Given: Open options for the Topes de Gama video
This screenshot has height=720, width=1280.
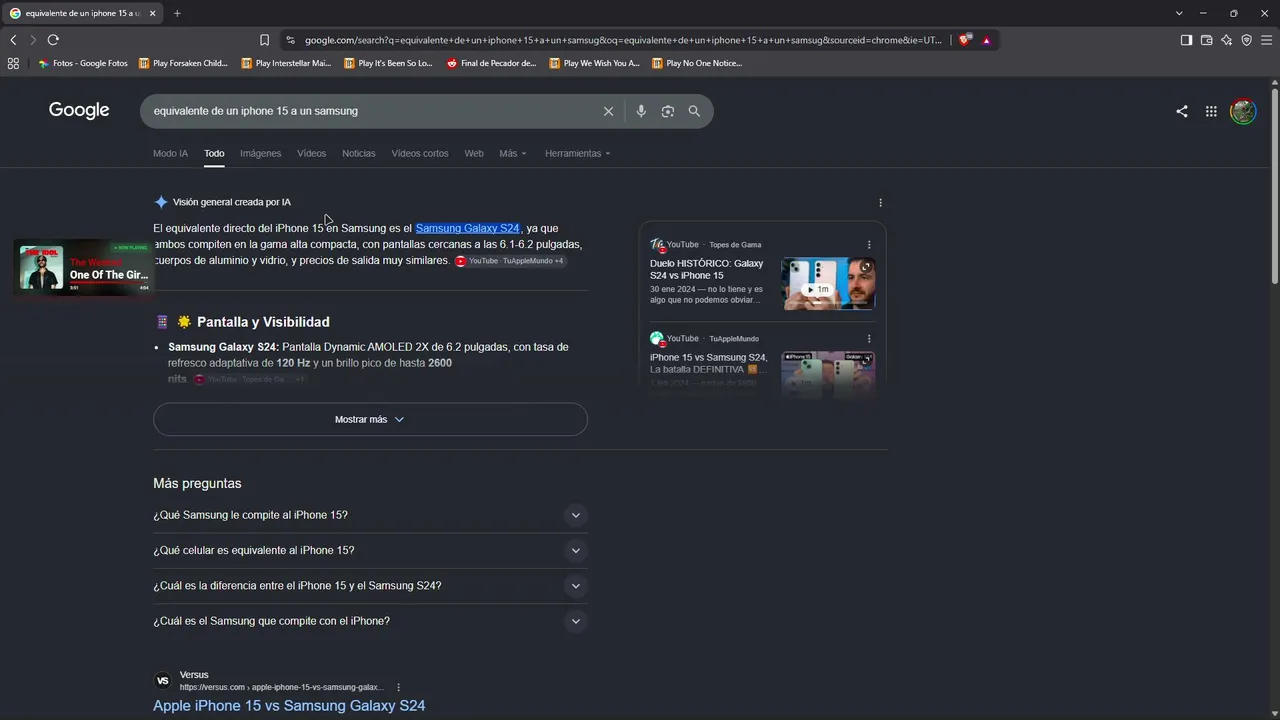Looking at the screenshot, I should point(869,245).
